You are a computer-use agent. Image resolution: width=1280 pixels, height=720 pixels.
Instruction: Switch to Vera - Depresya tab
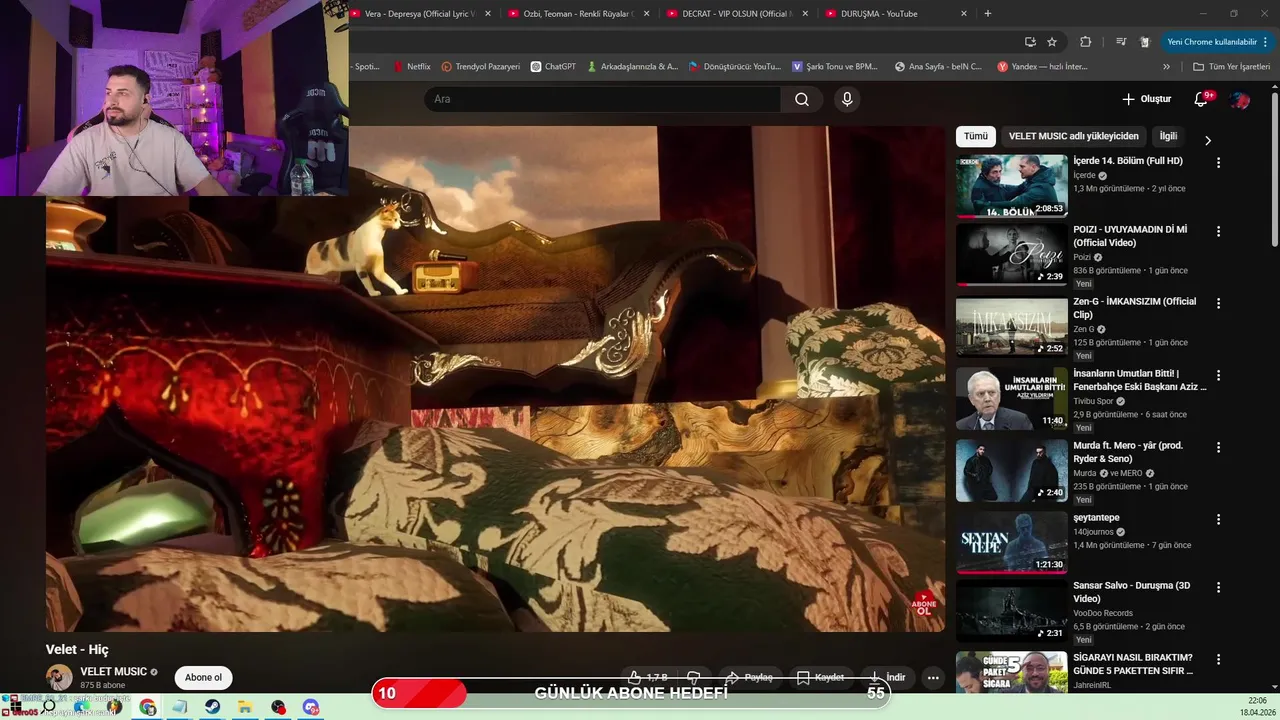pyautogui.click(x=418, y=14)
